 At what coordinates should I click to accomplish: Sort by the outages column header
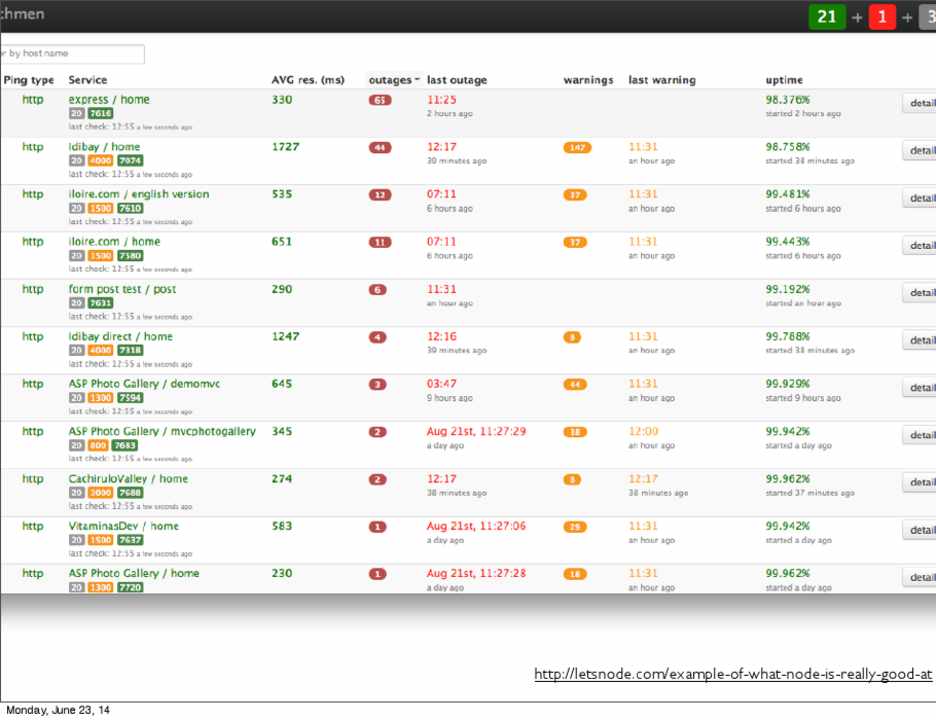pos(390,80)
